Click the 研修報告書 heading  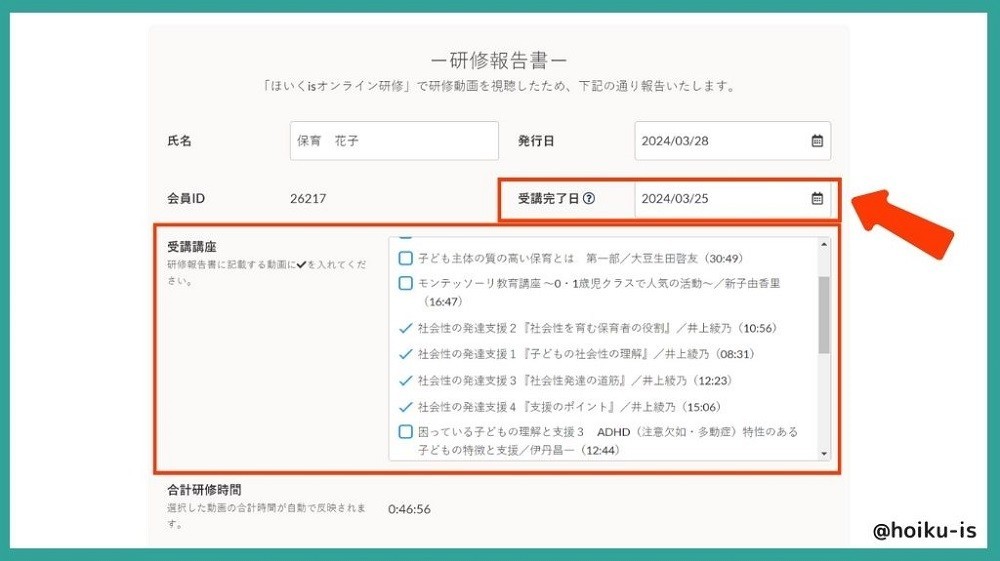499,60
